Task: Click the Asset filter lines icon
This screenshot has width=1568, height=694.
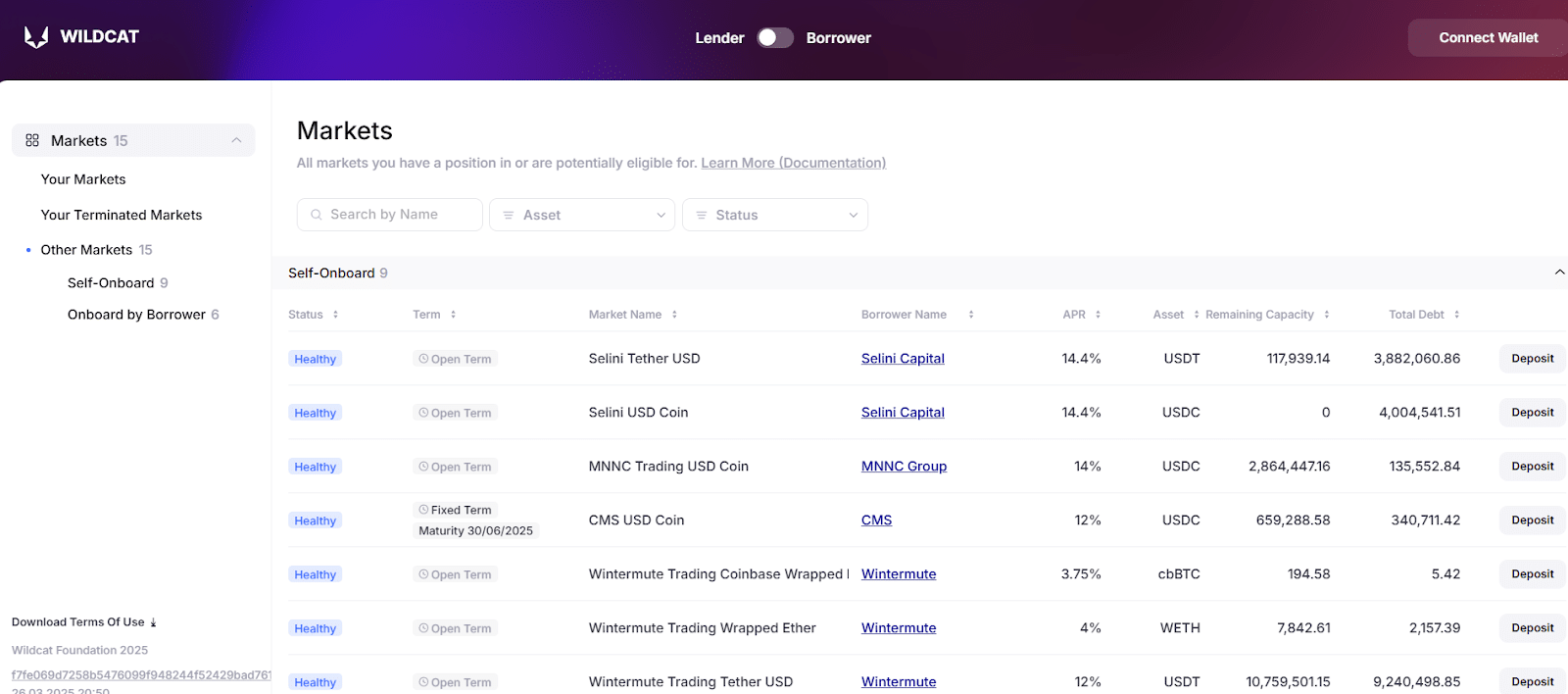Action: [x=509, y=215]
